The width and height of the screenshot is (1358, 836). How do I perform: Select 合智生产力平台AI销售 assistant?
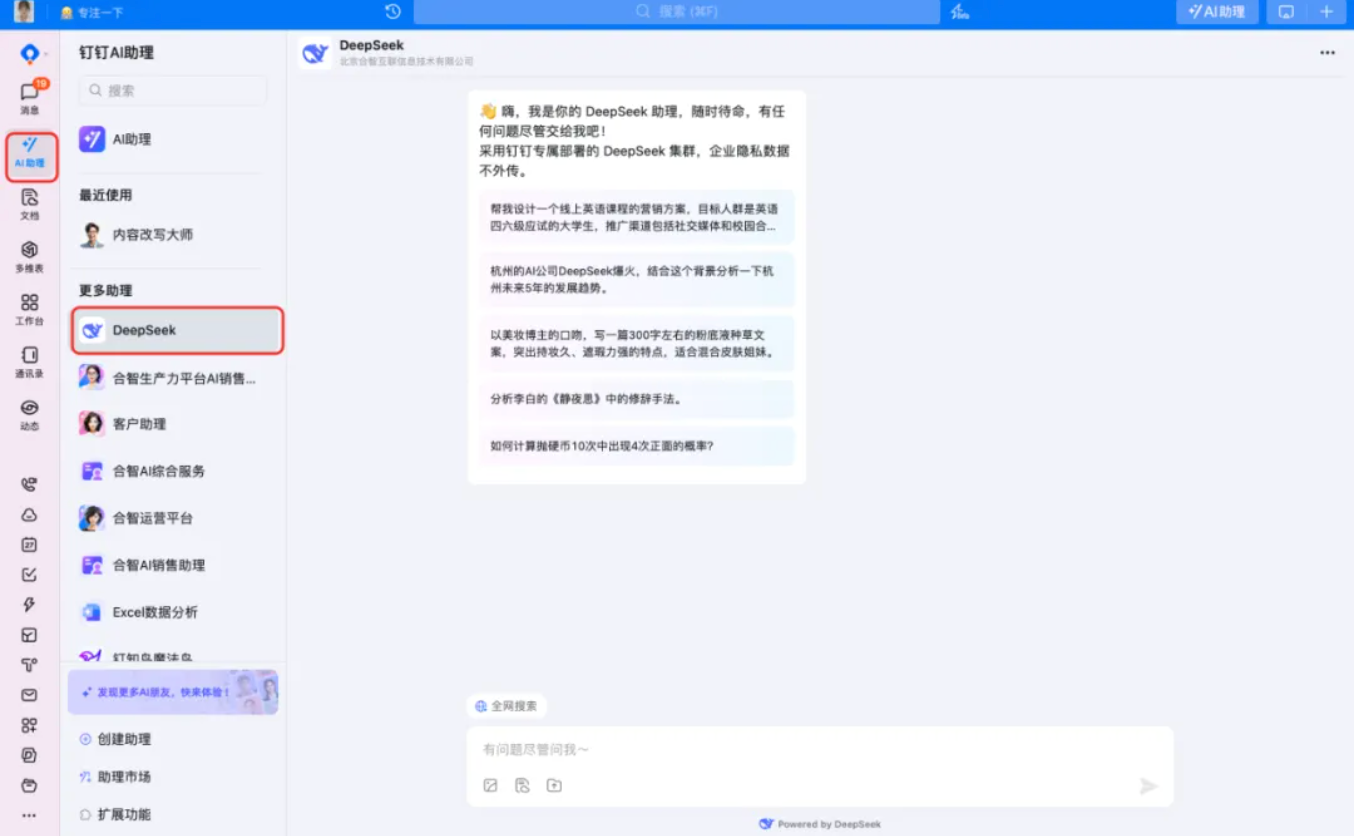click(x=173, y=378)
